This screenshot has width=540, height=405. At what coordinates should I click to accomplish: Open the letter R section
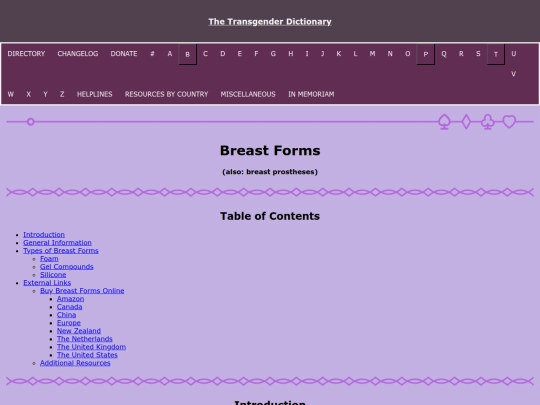[x=461, y=54]
